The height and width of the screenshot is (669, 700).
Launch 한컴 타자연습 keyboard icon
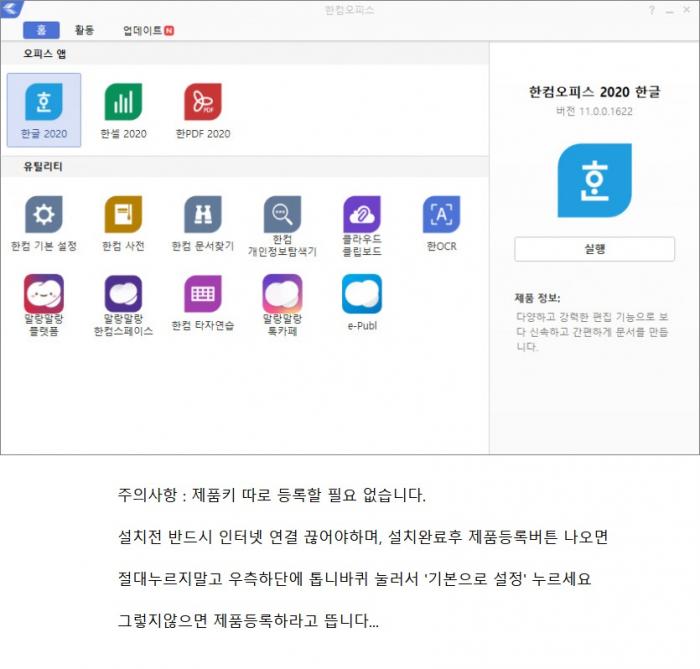[203, 294]
